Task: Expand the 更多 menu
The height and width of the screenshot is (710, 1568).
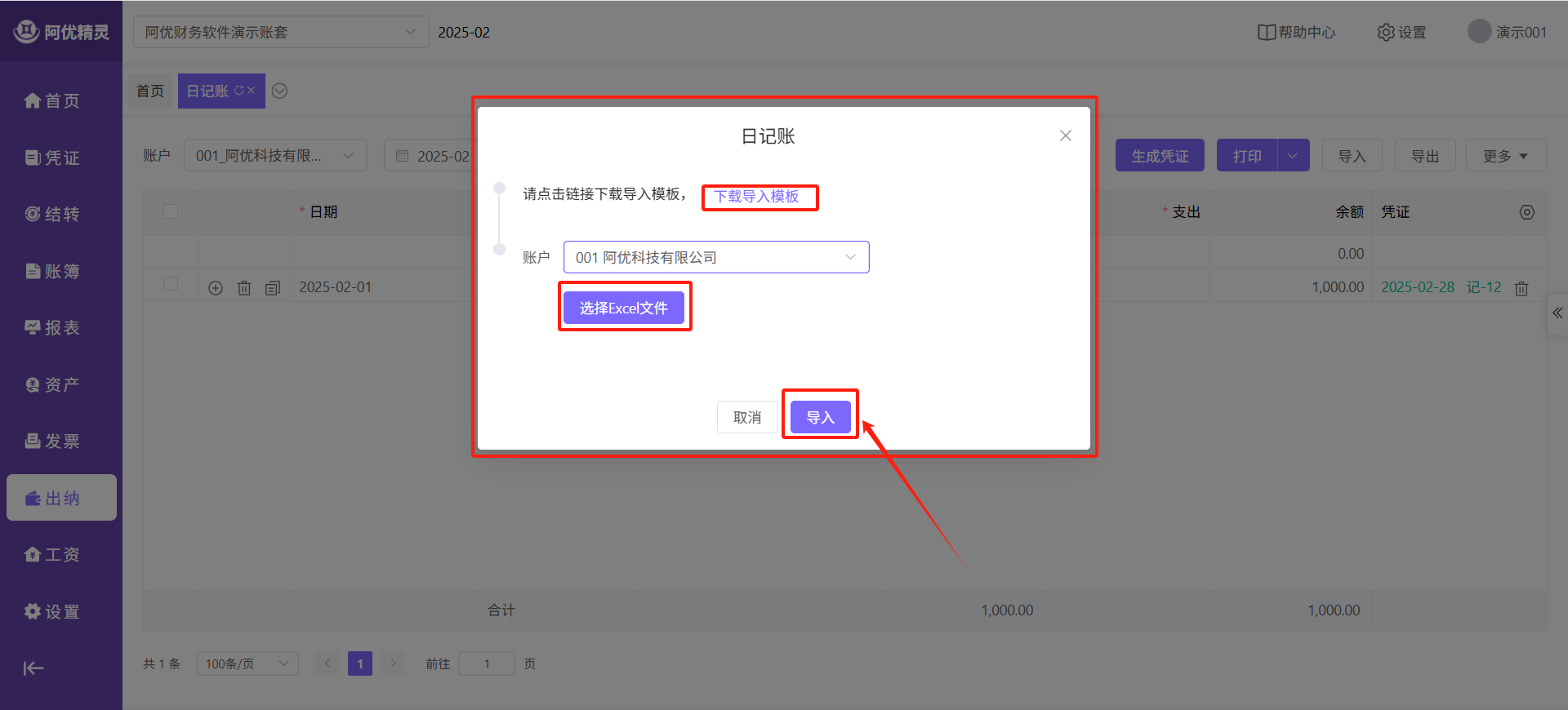Action: click(x=1505, y=156)
